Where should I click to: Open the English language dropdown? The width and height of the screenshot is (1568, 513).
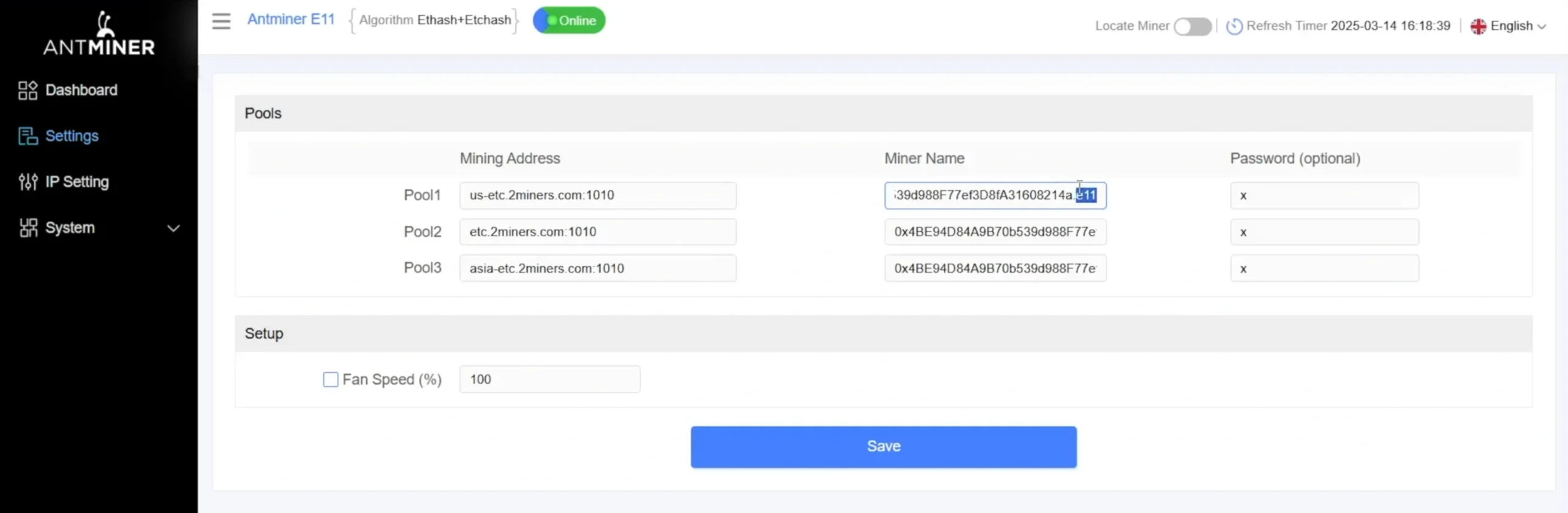(1518, 26)
